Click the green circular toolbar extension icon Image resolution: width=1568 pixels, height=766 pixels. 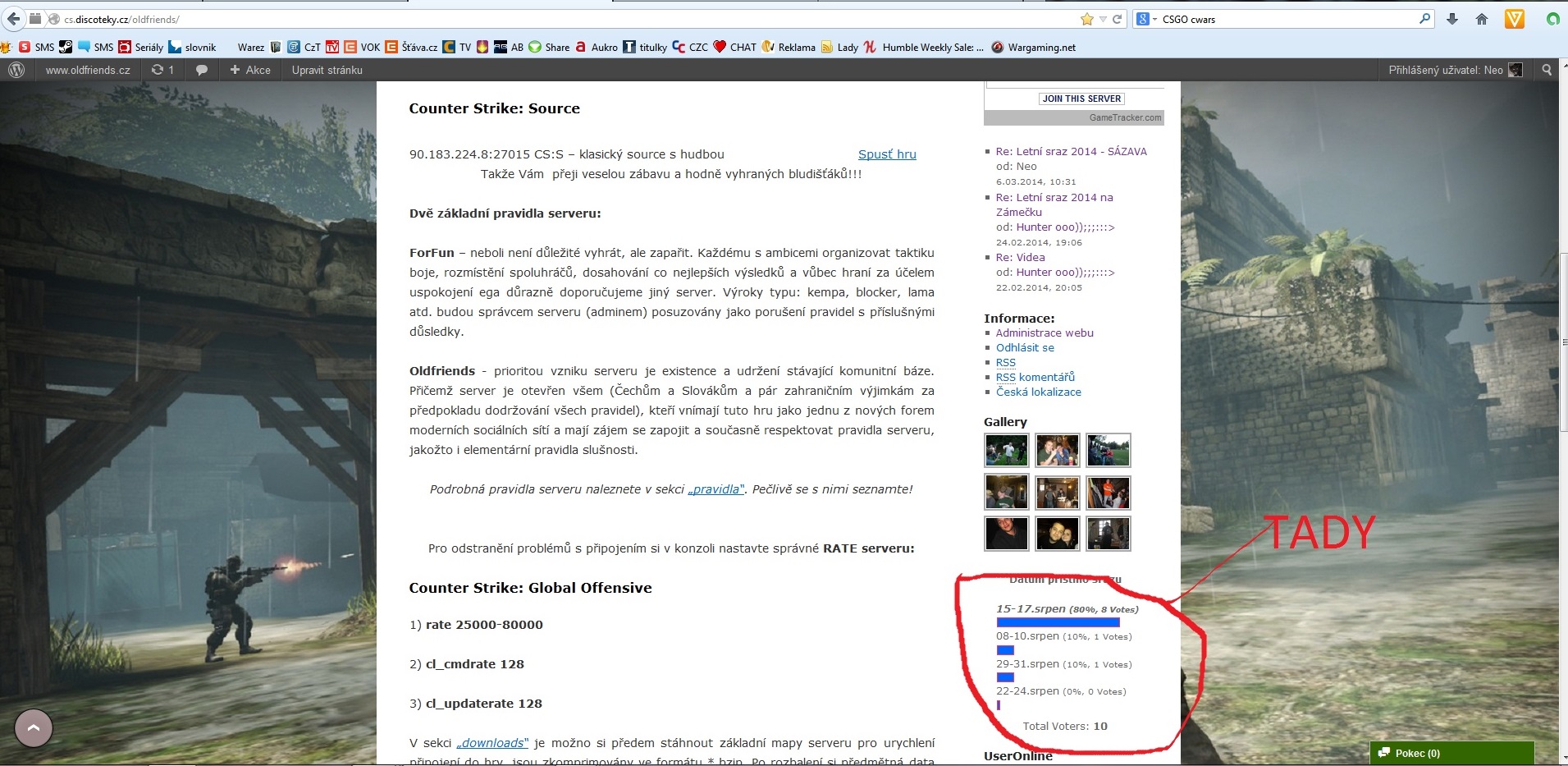pos(1553,19)
